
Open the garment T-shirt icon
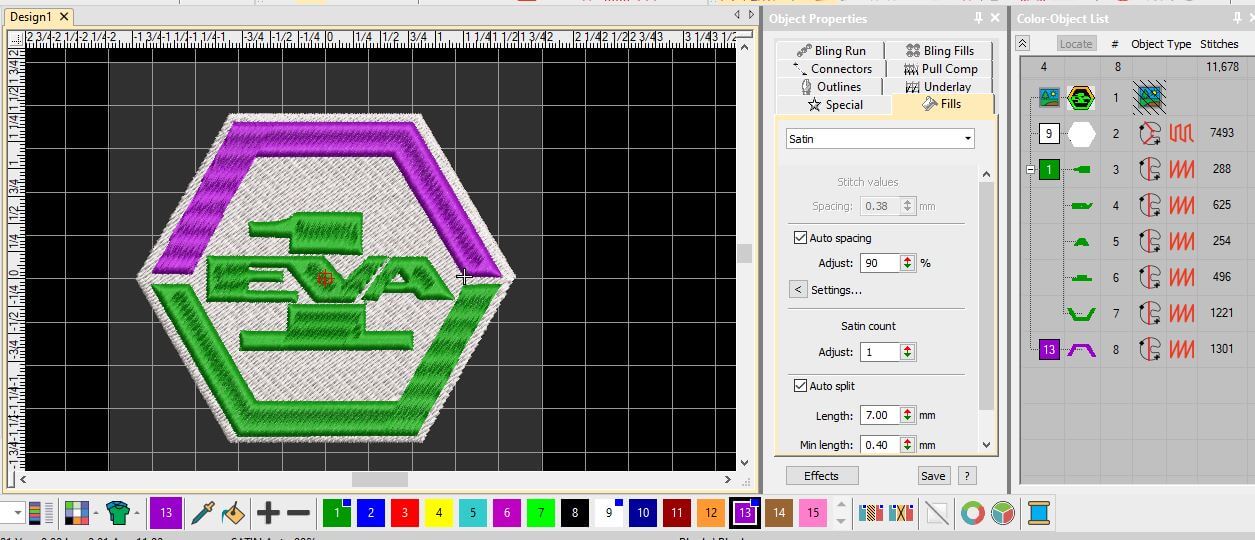click(118, 513)
